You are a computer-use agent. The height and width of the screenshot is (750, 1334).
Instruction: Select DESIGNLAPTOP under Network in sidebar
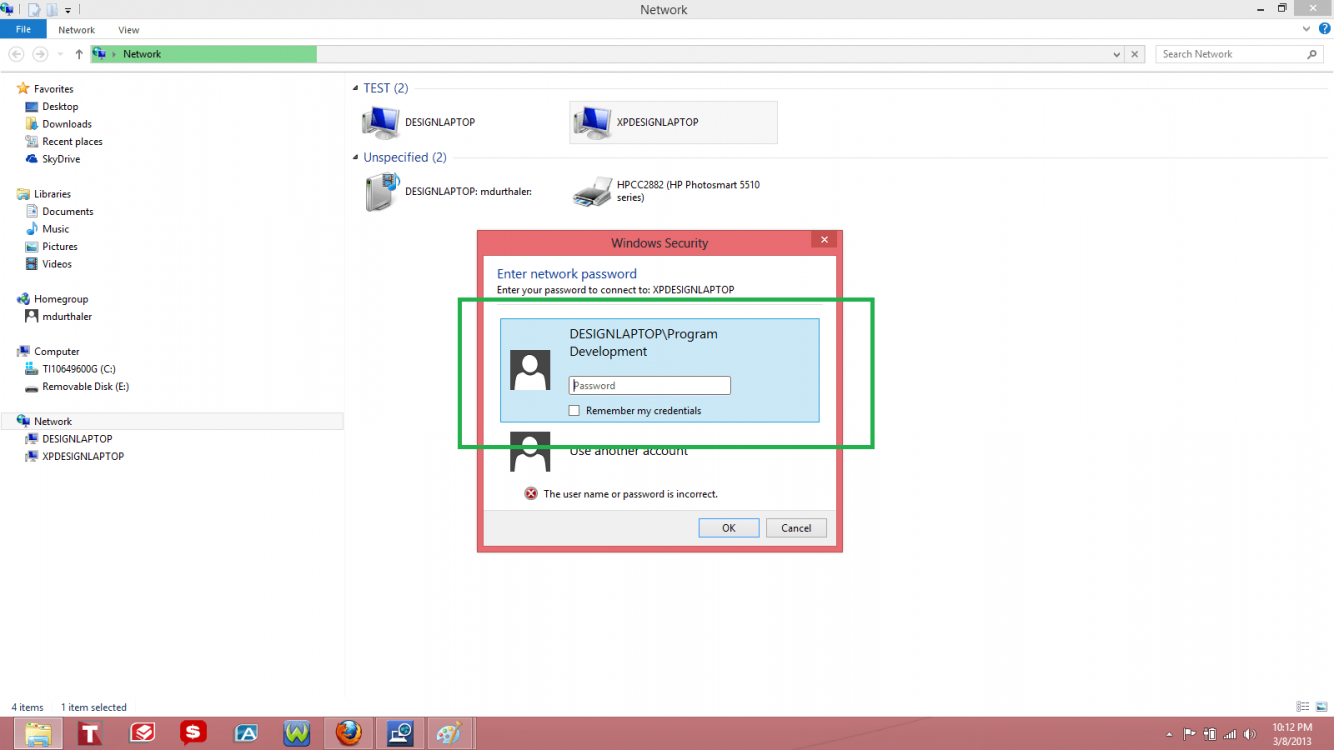[69, 439]
